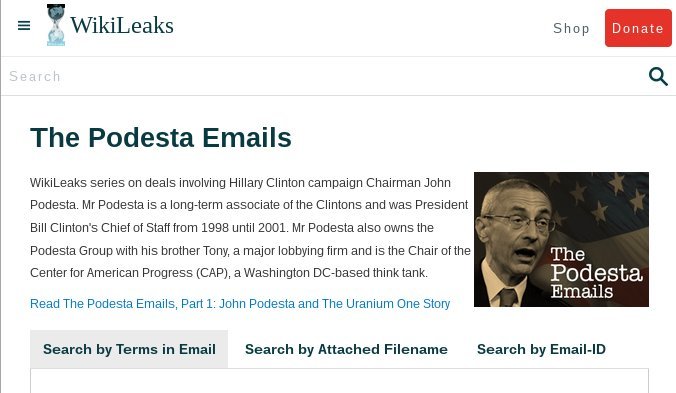This screenshot has width=676, height=393.
Task: Click the WikiLeaks hourglass logo
Action: coord(56,25)
